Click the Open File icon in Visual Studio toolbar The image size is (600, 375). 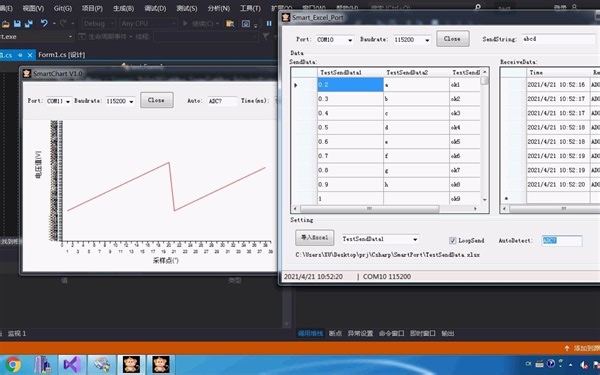coord(5,24)
